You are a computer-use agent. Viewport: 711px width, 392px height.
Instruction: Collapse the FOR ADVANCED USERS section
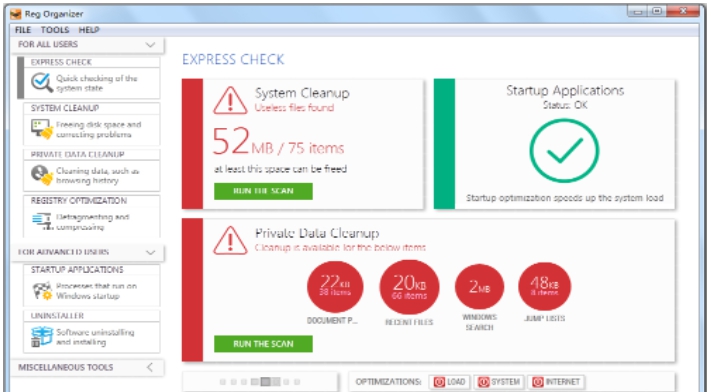(150, 252)
